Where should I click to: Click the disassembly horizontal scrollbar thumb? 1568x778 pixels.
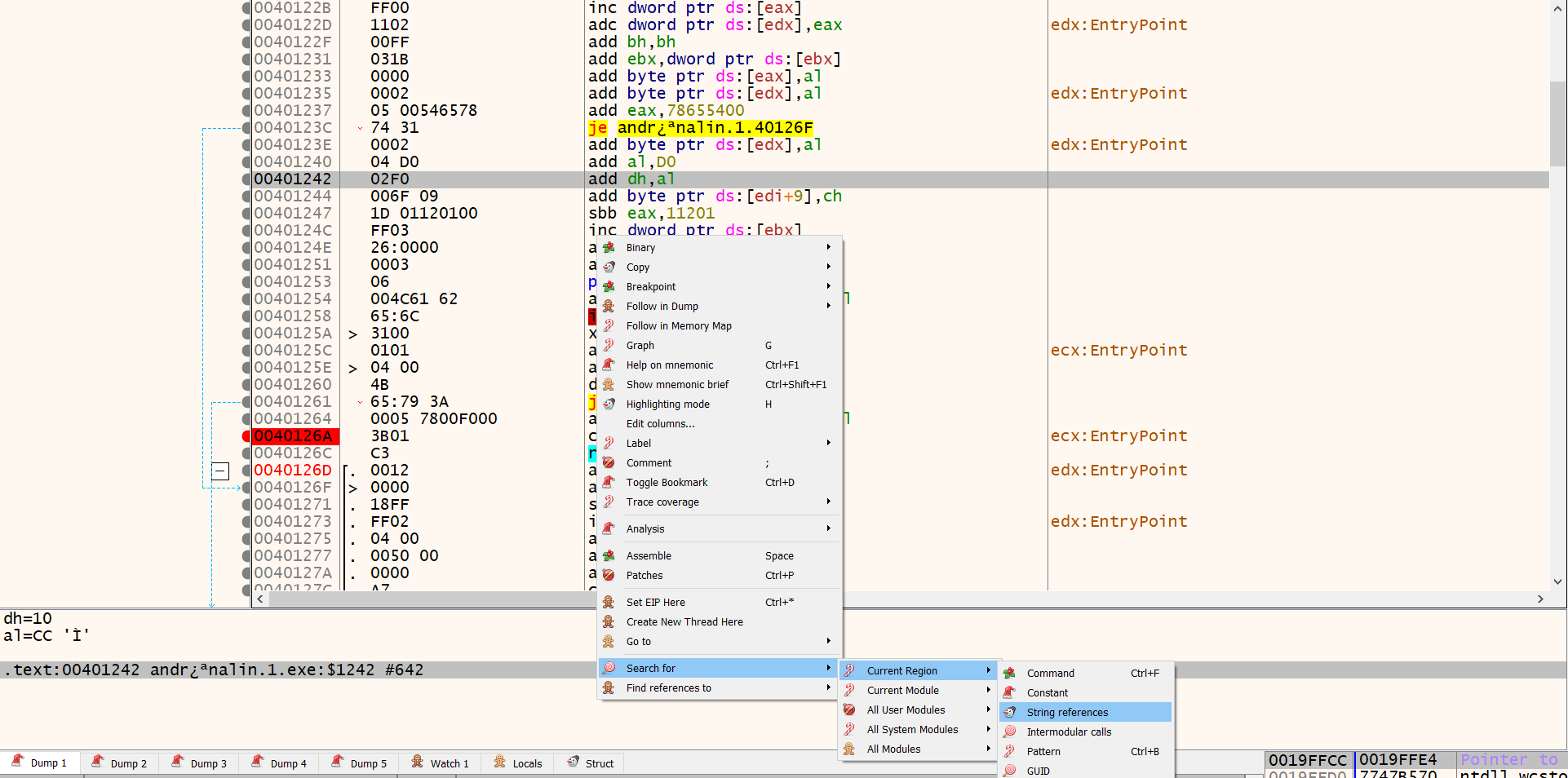(432, 599)
